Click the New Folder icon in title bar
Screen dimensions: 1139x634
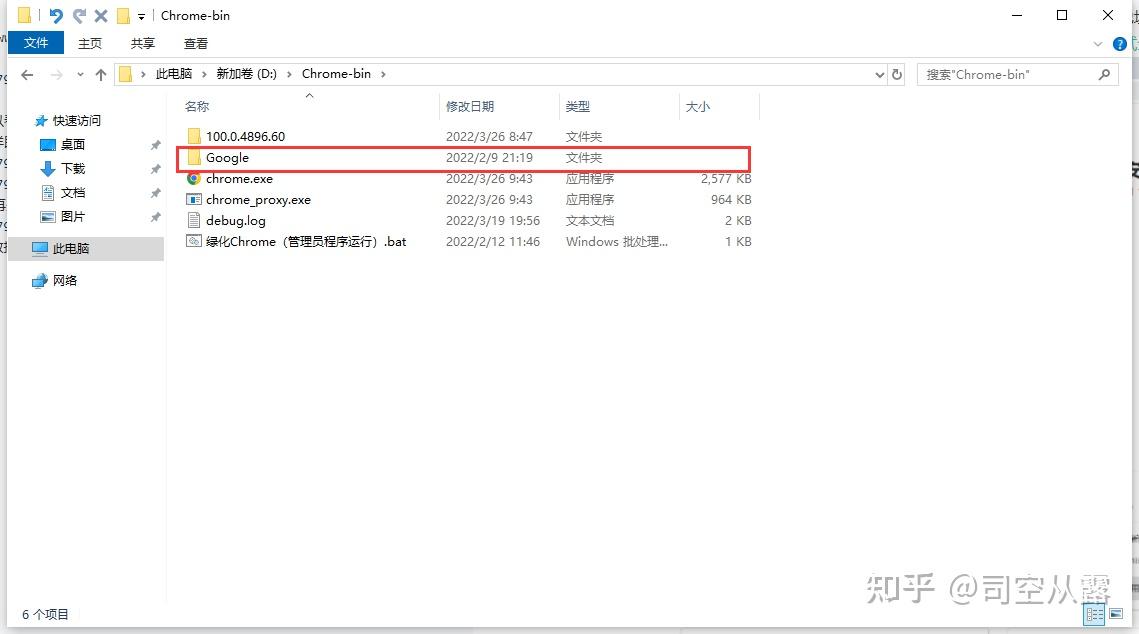[x=123, y=15]
